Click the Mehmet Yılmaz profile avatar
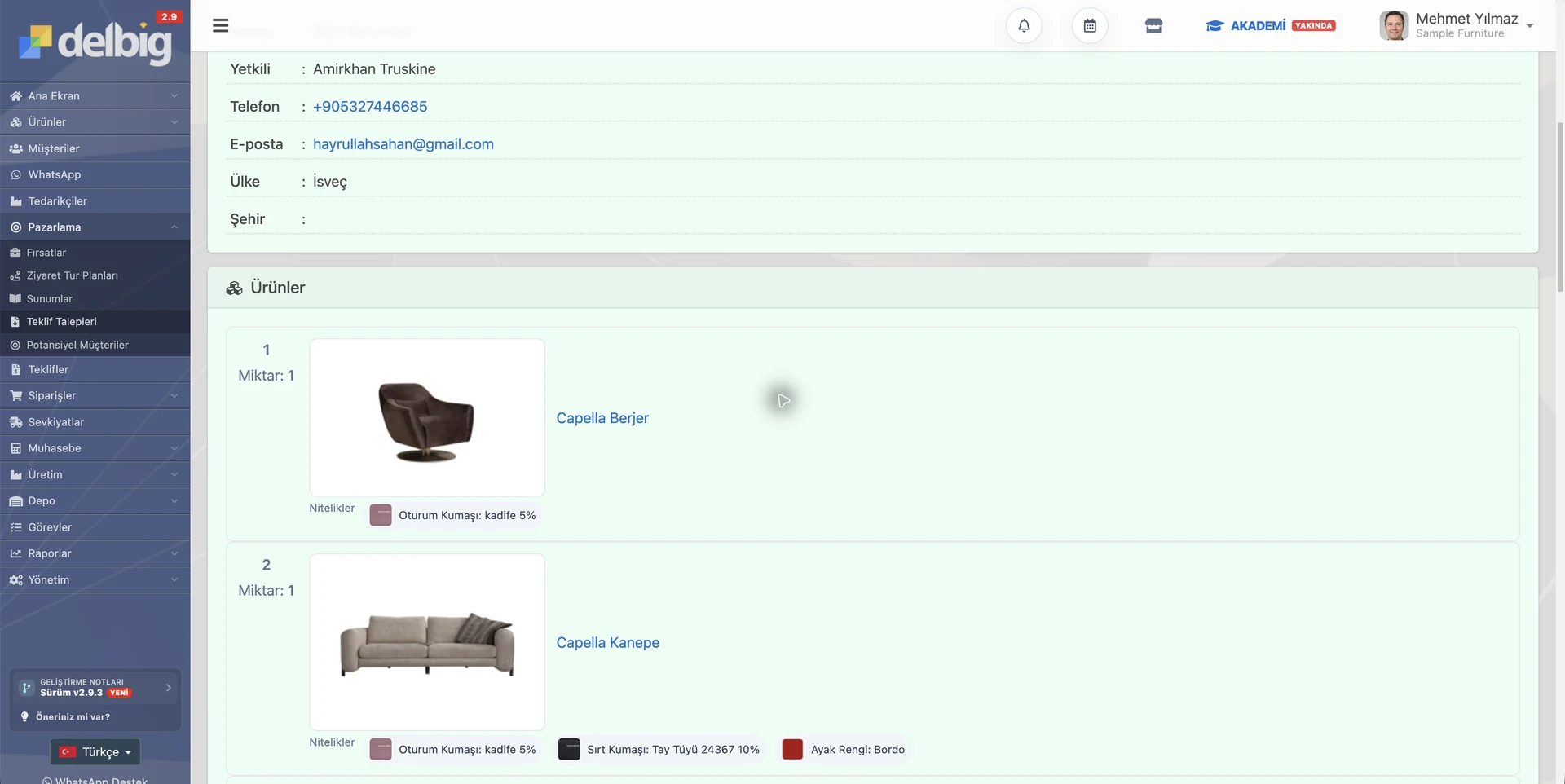 click(x=1394, y=25)
